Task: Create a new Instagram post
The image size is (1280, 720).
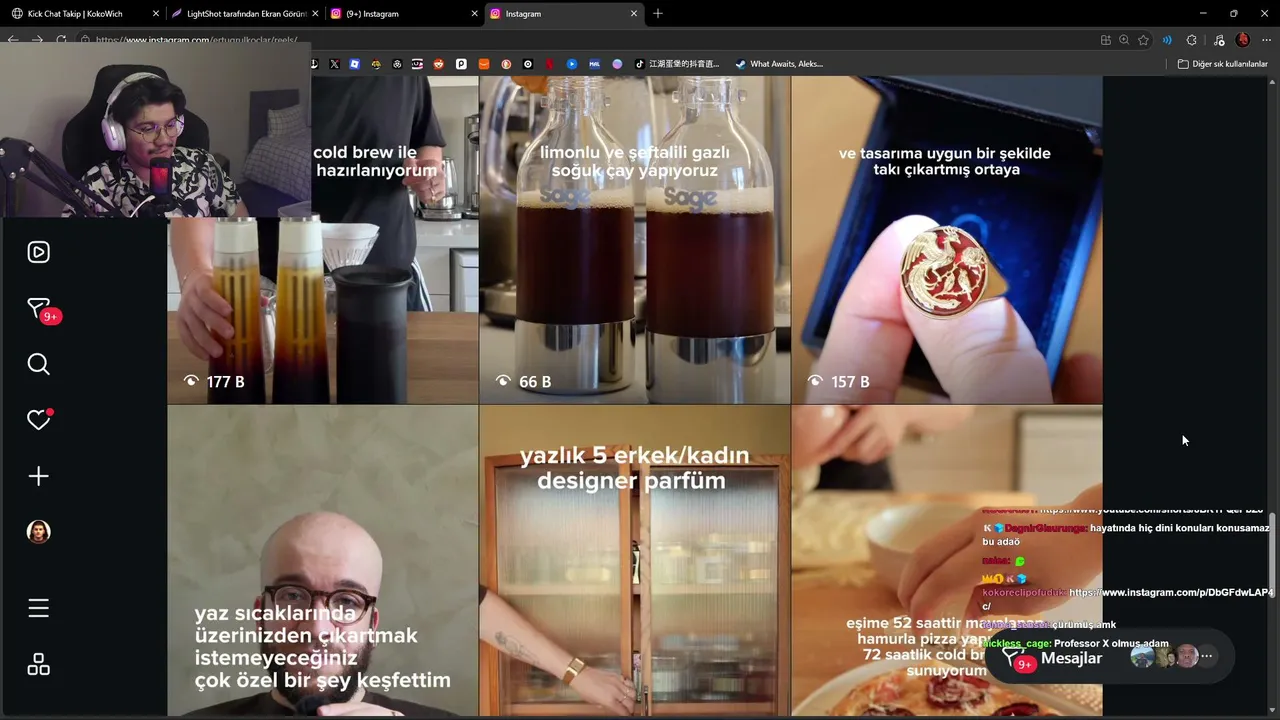Action: click(38, 476)
